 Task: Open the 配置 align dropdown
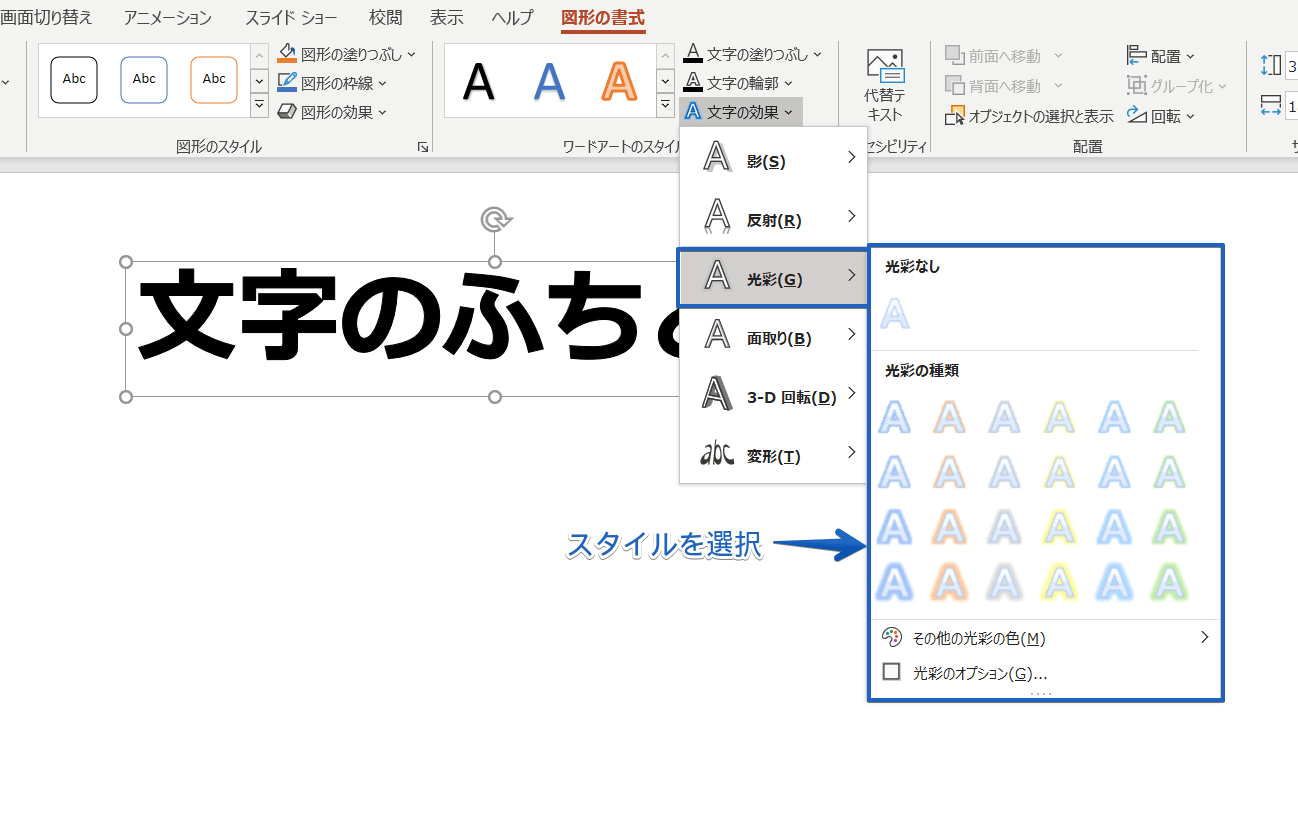pos(1161,56)
